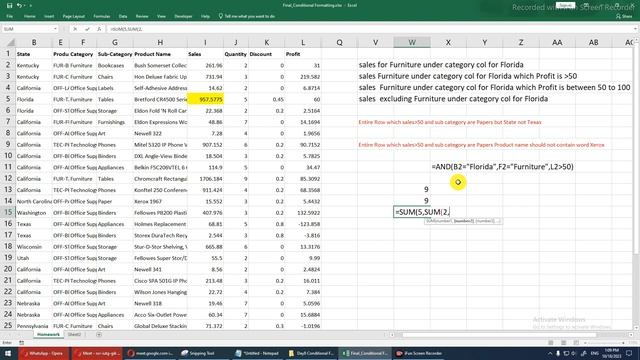The height and width of the screenshot is (360, 640).
Task: Click text 'sales for Furniture under category col for Florida'
Action: [x=441, y=65]
